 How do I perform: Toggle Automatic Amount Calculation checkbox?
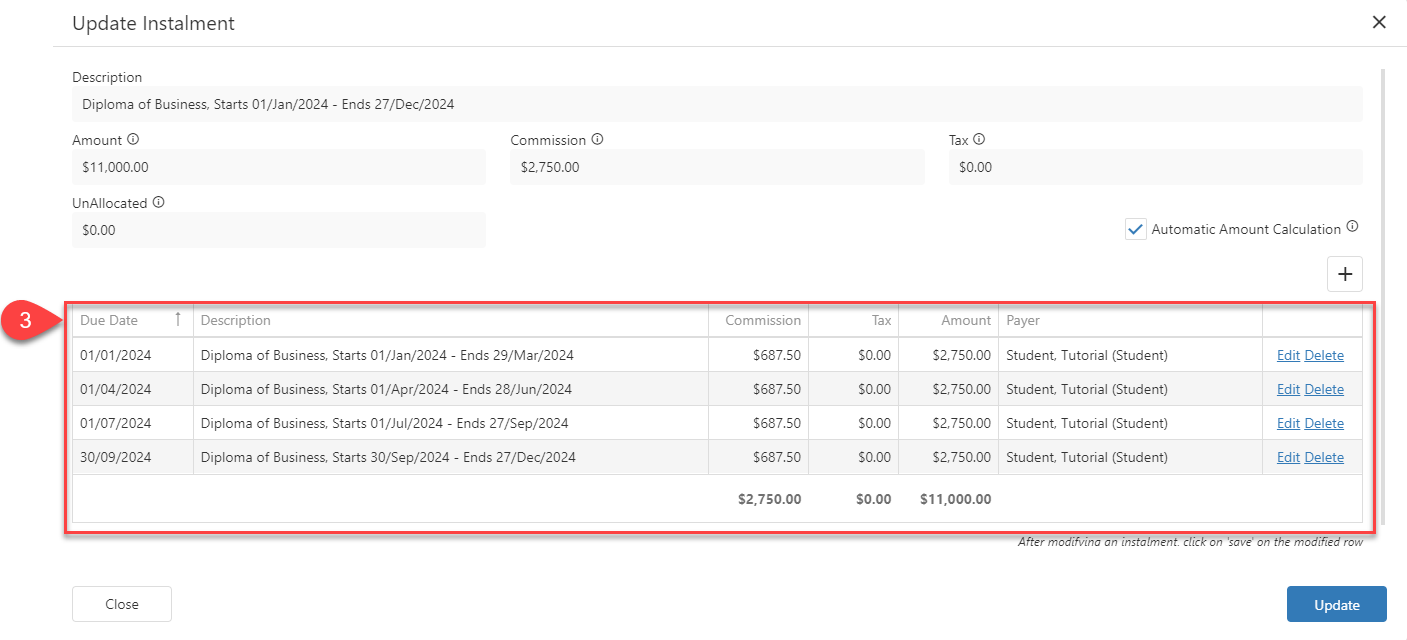click(1135, 229)
